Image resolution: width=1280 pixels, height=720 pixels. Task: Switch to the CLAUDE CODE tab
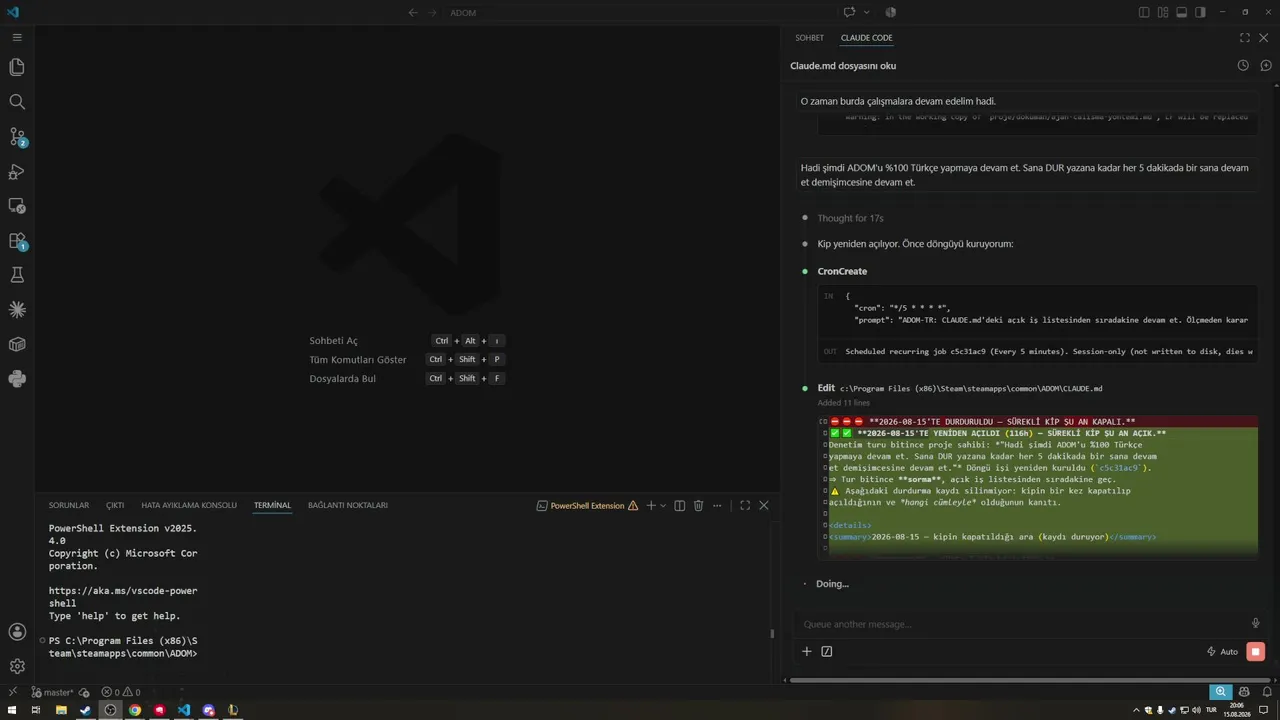click(x=867, y=38)
